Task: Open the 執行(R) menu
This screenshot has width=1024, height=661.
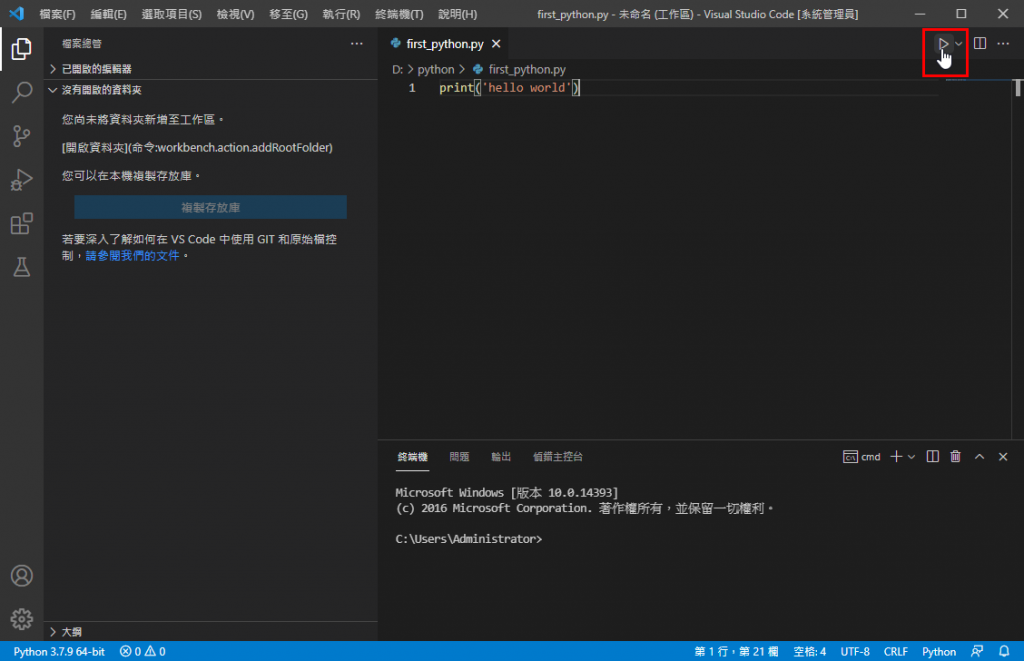Action: (341, 14)
